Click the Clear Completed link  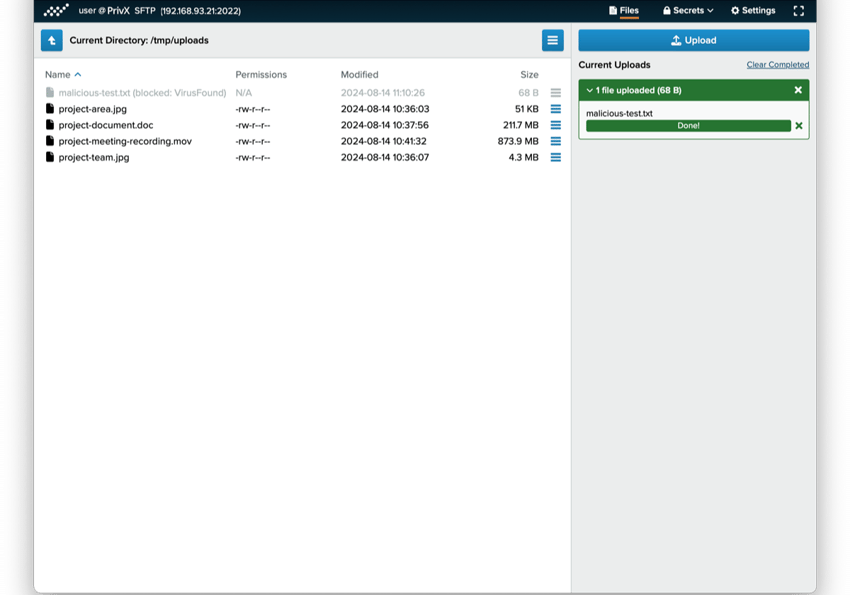click(x=777, y=64)
